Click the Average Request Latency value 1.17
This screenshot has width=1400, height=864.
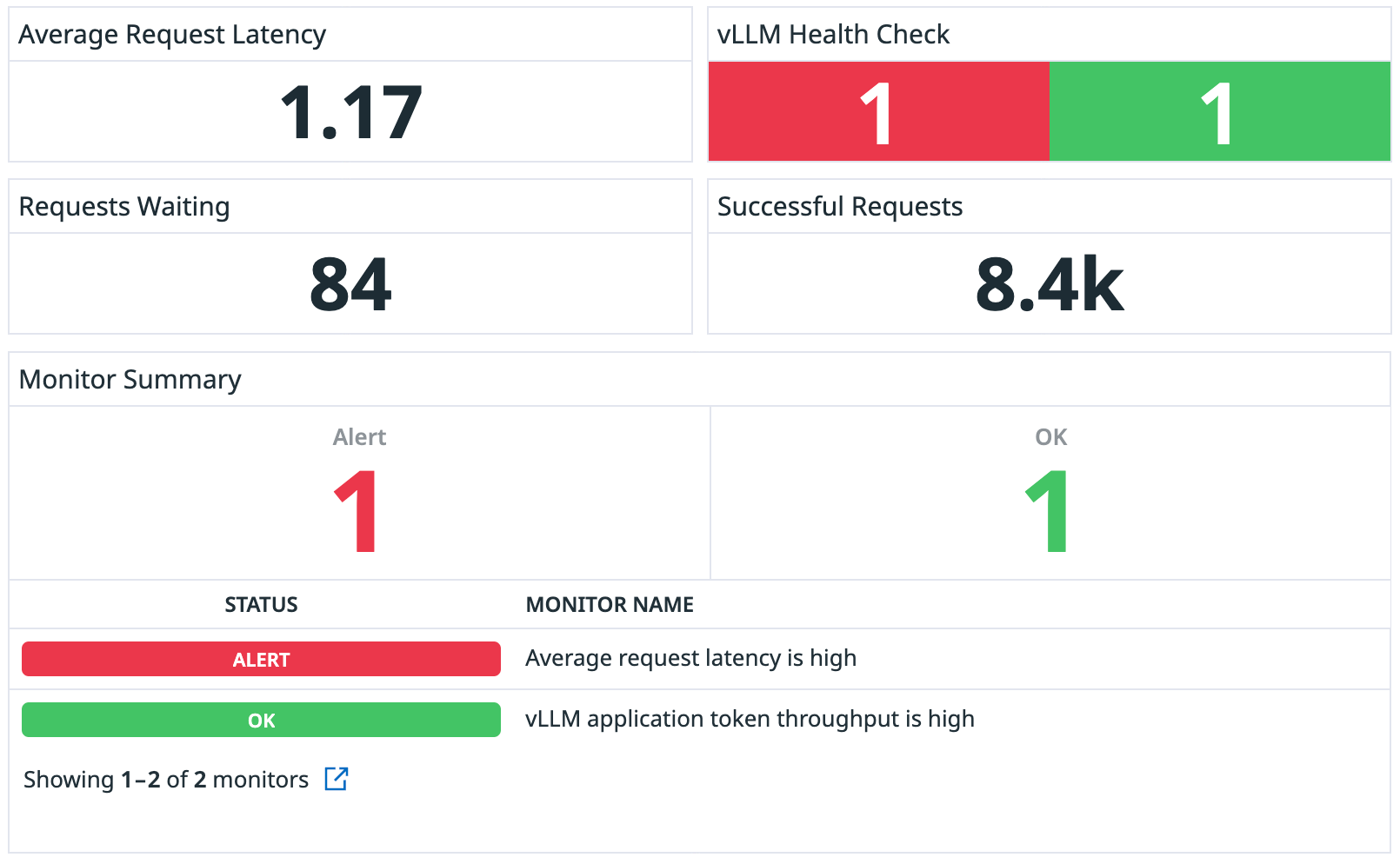(x=350, y=111)
